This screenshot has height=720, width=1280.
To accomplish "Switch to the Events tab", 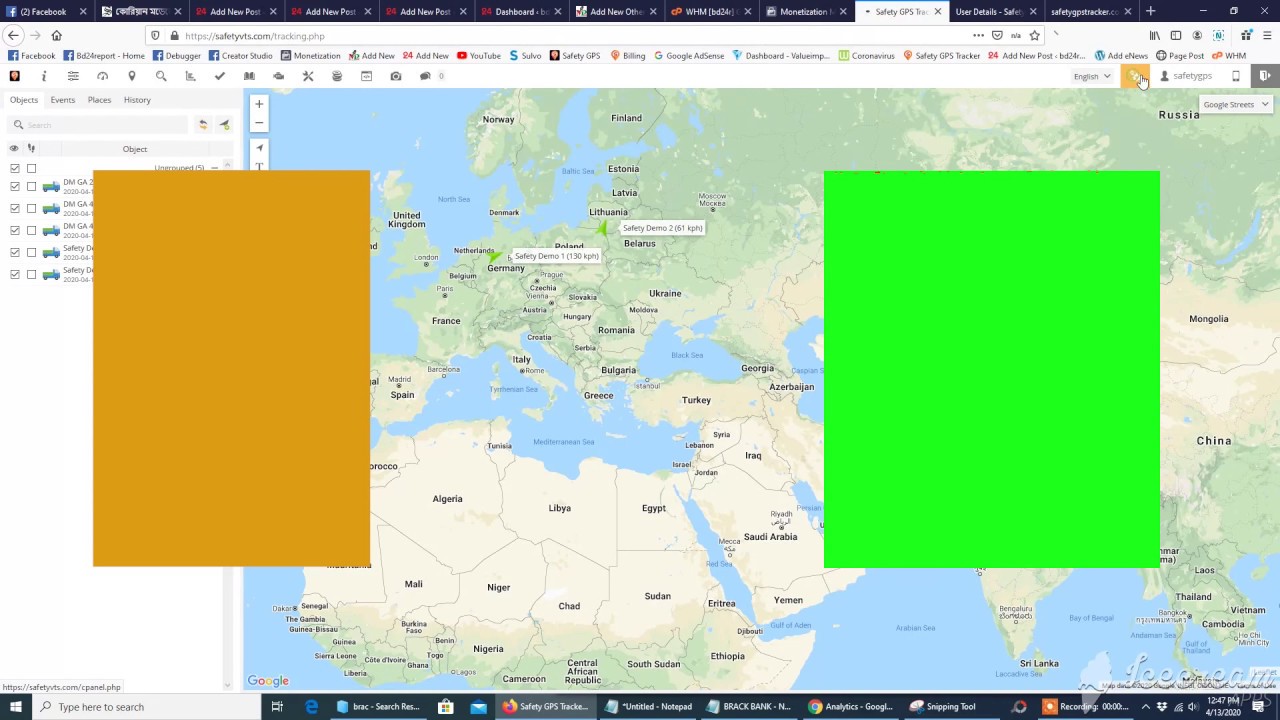I will (x=63, y=100).
